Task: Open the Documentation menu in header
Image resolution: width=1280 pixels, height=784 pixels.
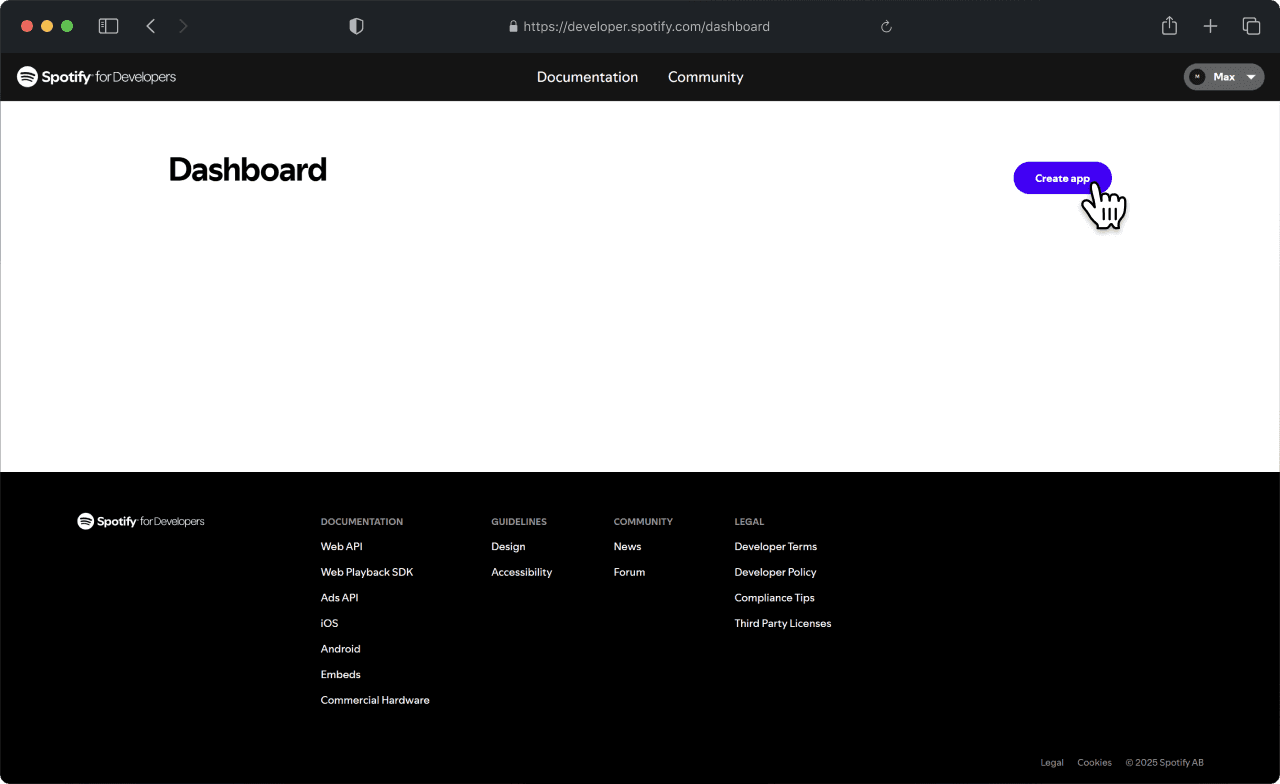Action: coord(587,77)
